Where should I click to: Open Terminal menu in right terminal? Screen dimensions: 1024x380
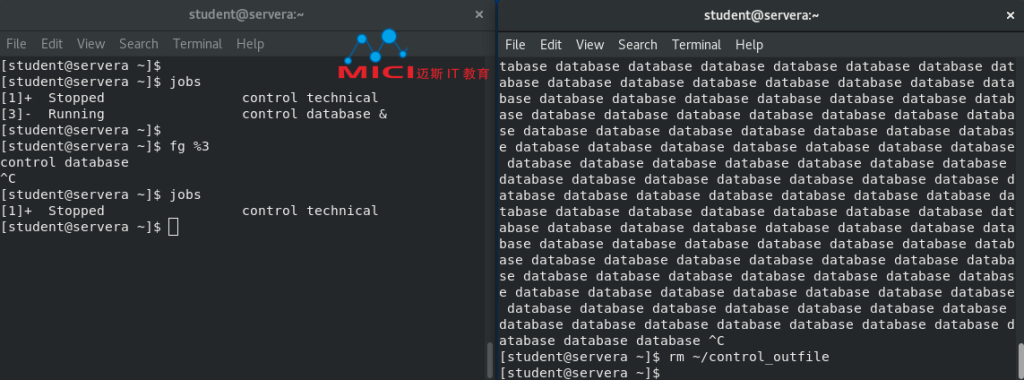[x=696, y=44]
